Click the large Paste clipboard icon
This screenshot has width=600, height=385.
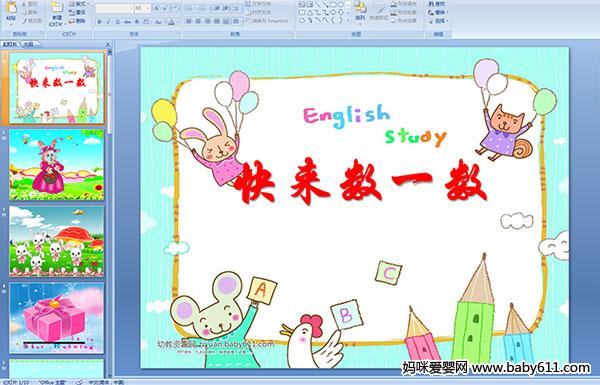coord(11,8)
